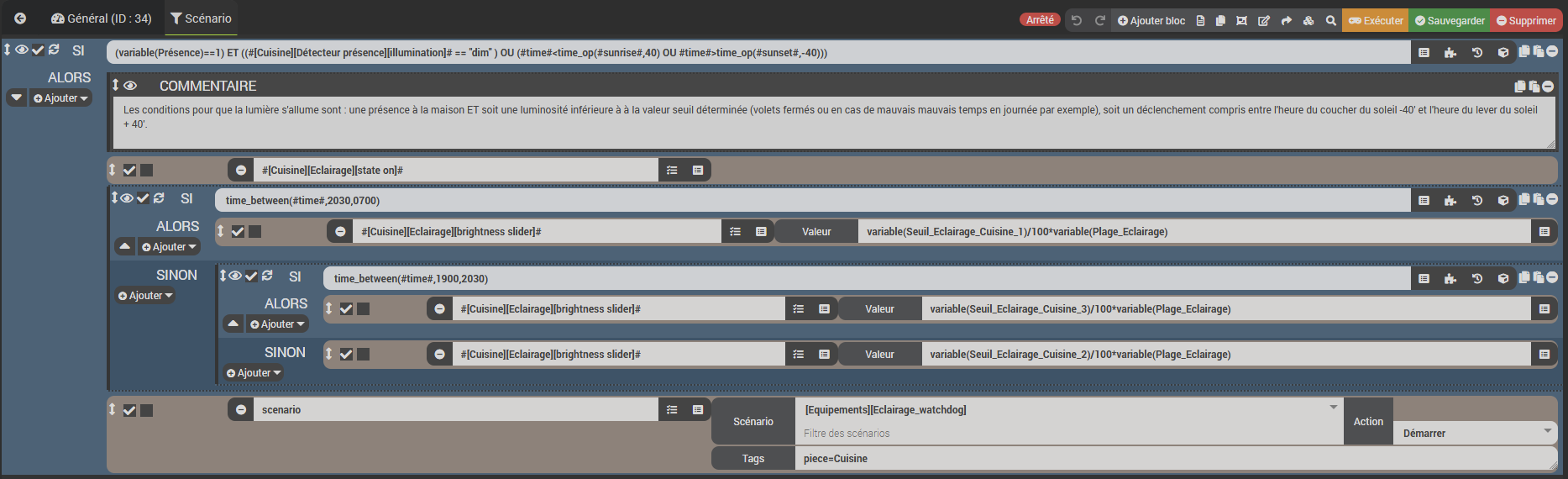The width and height of the screenshot is (1568, 479).
Task: Click the time_between(#time#,1900,2030) condition field
Action: click(867, 278)
